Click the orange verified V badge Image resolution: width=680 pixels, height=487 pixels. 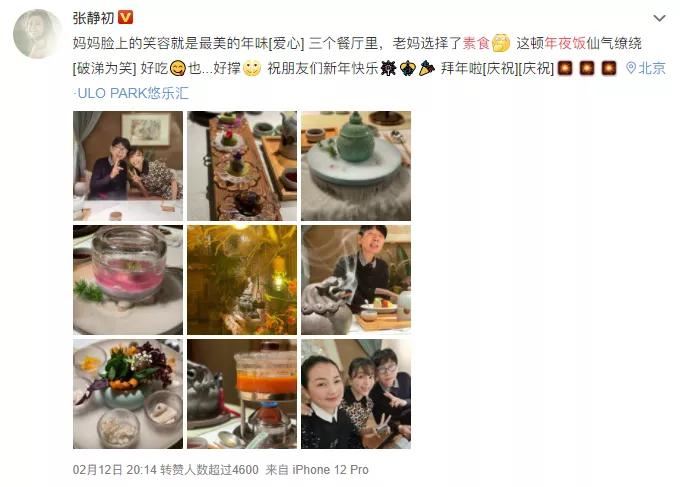[125, 18]
